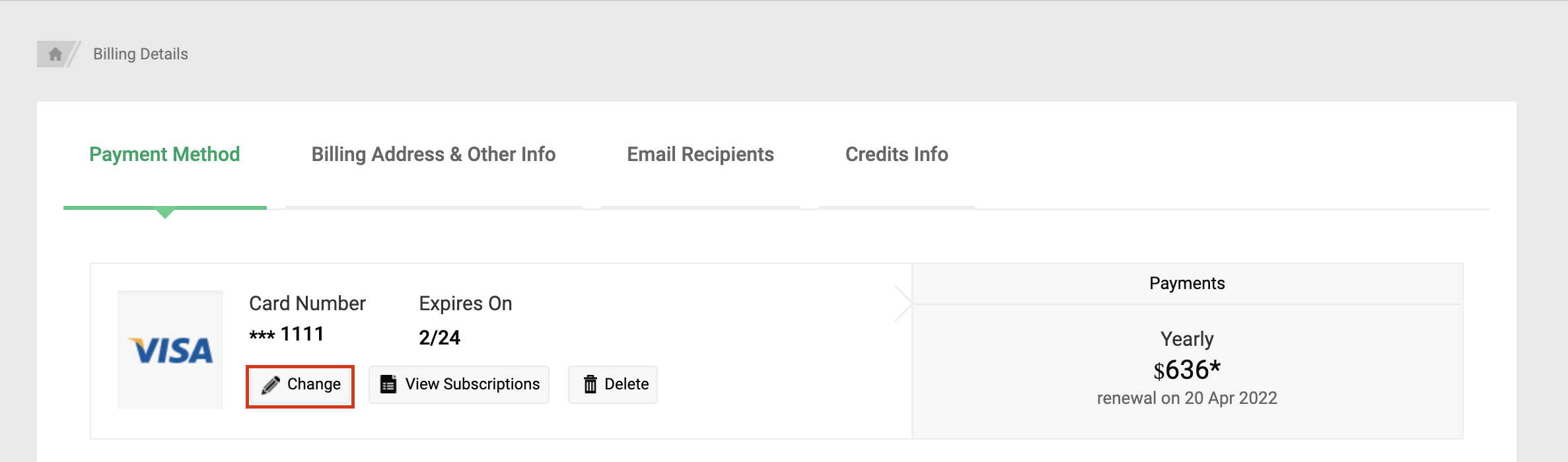
Task: Switch to Billing Address & Other Info tab
Action: [433, 154]
